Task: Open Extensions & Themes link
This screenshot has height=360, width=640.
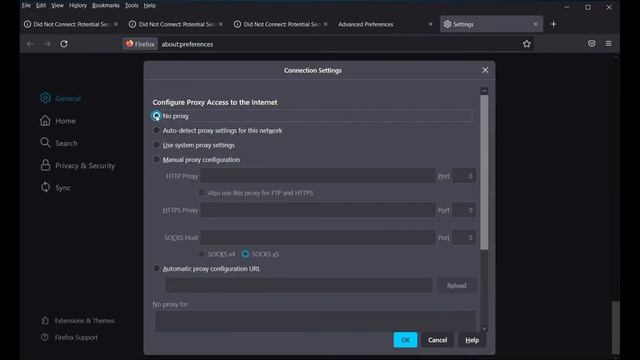Action: coord(78,321)
